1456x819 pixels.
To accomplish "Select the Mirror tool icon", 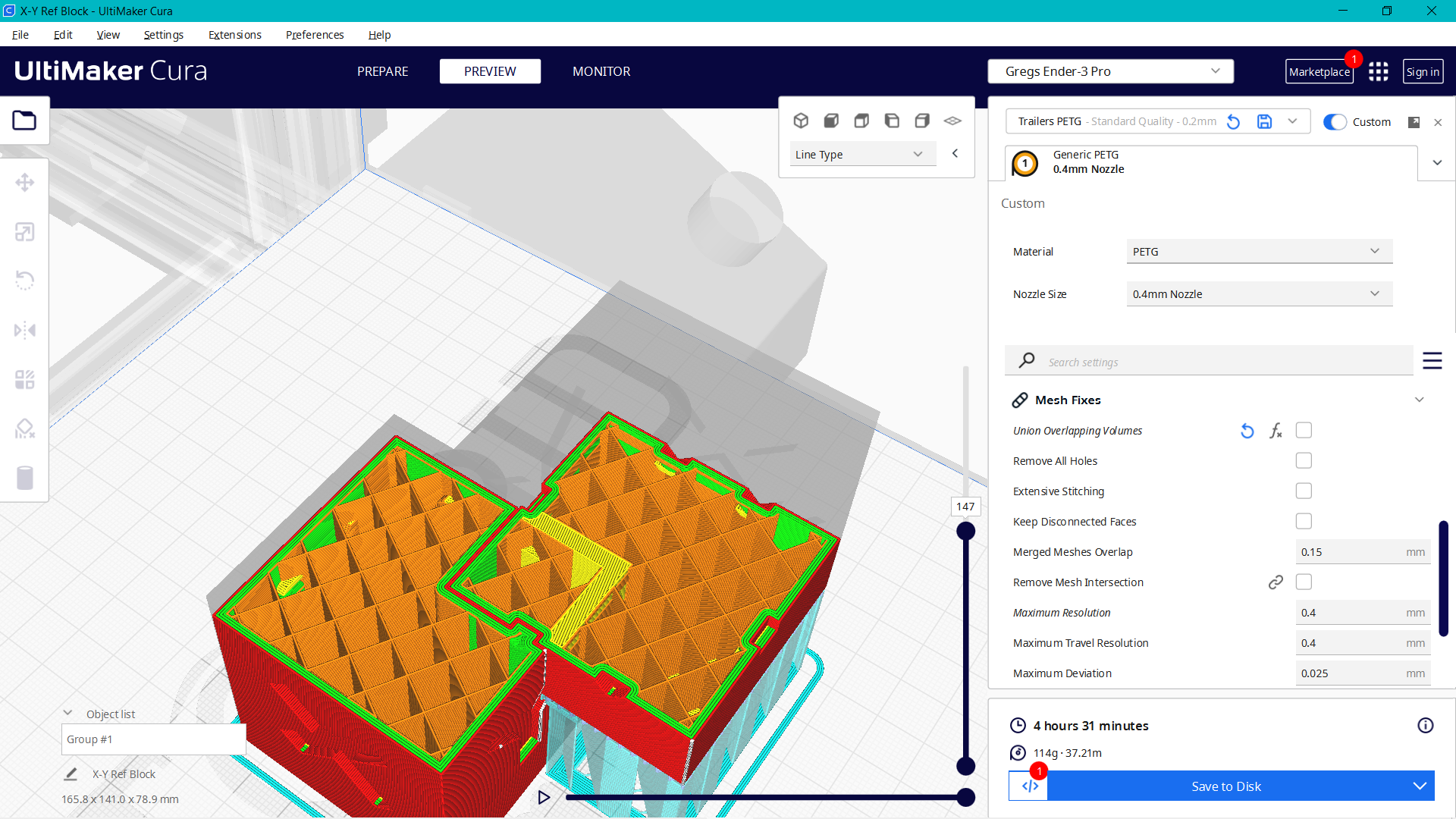I will coord(24,331).
